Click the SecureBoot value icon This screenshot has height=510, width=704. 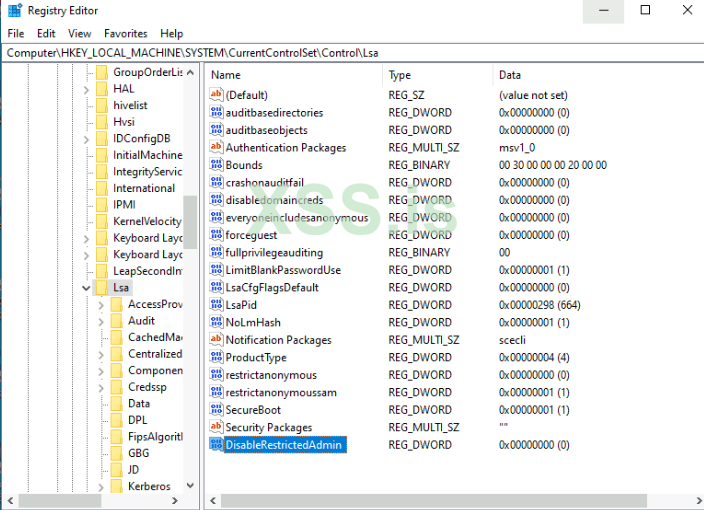click(216, 409)
